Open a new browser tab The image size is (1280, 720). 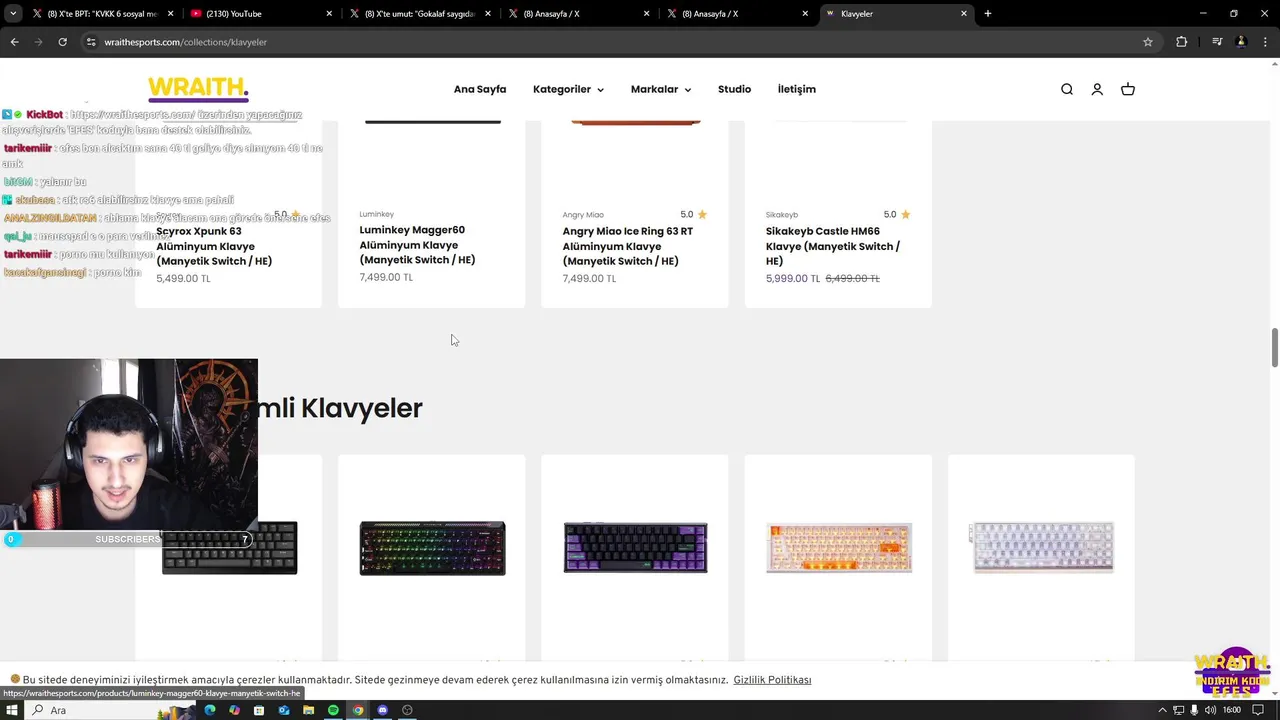coord(988,14)
